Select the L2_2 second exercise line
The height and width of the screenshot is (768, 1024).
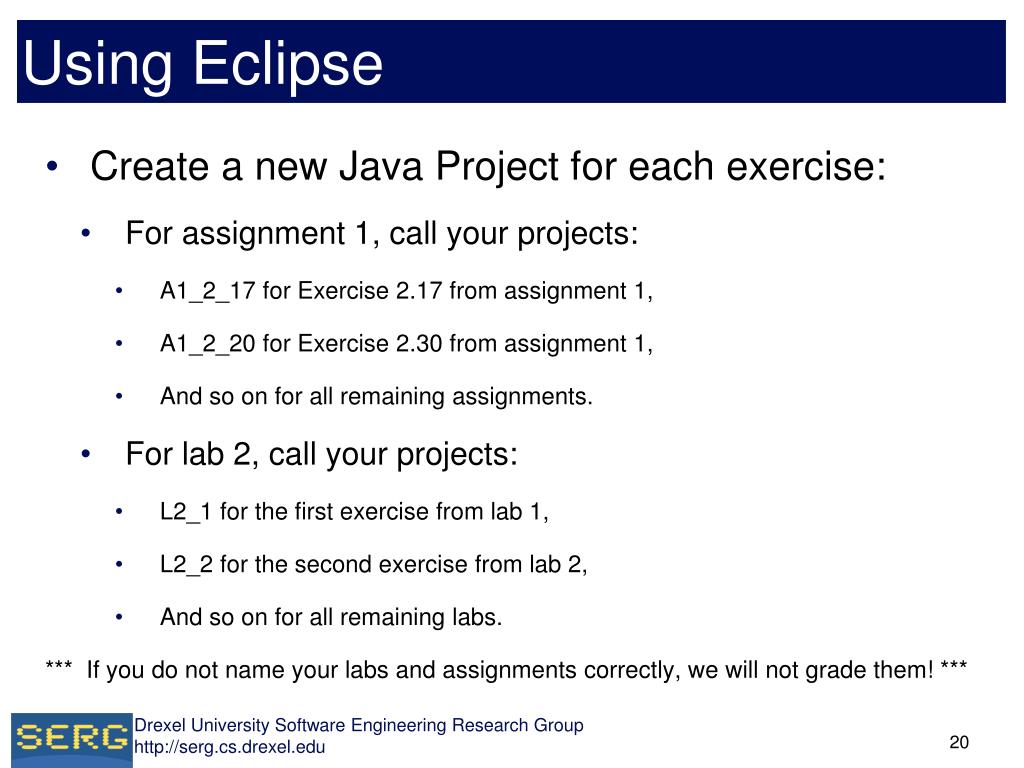(x=374, y=564)
